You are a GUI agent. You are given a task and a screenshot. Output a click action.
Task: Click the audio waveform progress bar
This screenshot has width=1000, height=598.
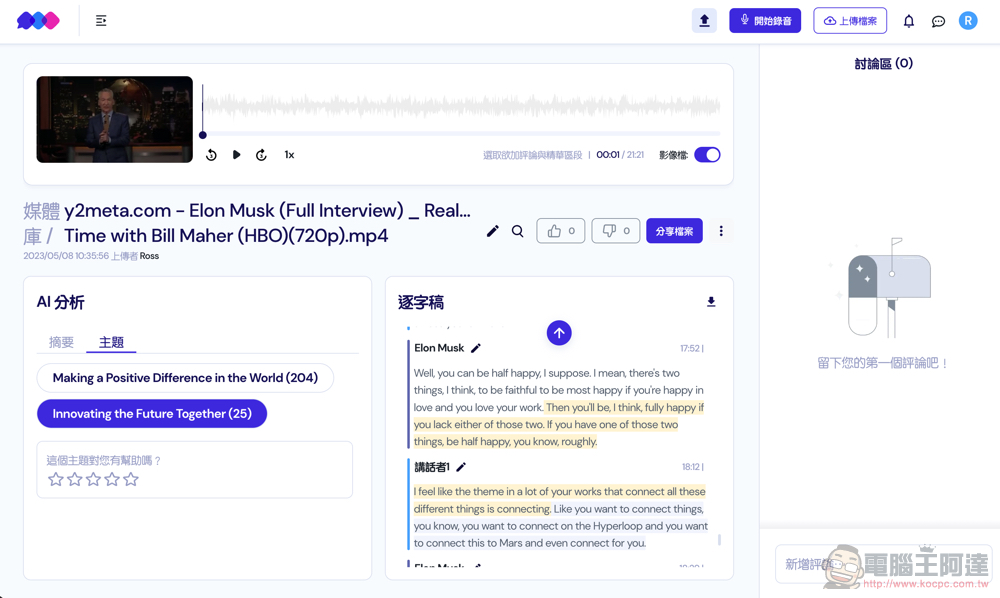(461, 134)
